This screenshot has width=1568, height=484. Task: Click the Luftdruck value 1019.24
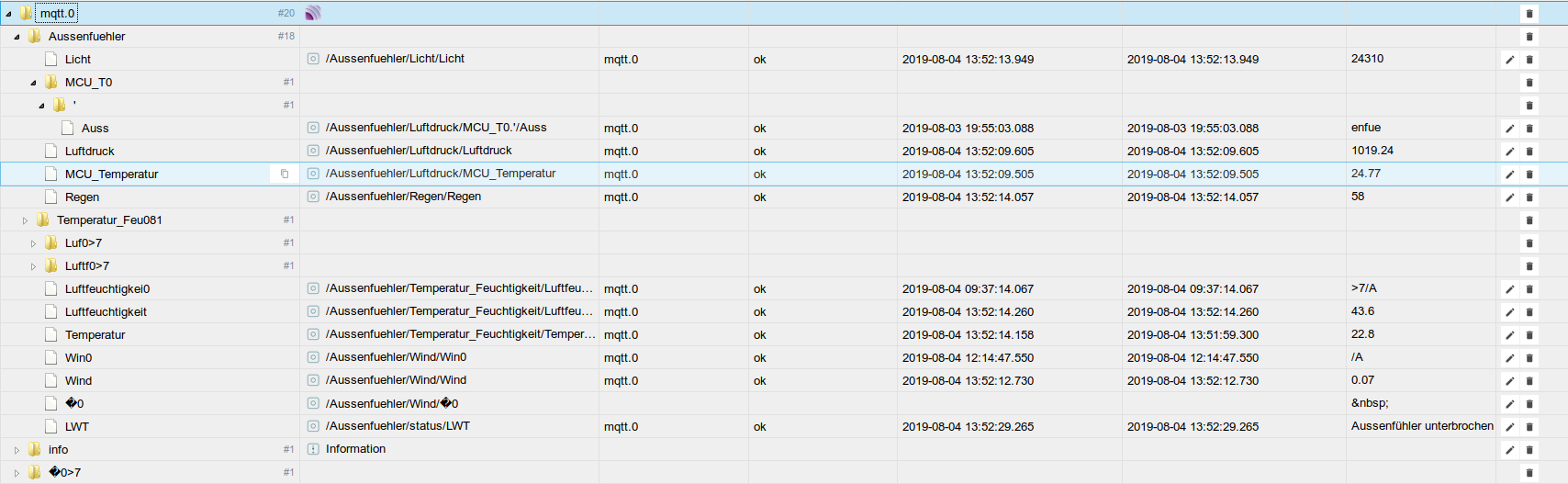pyautogui.click(x=1372, y=151)
